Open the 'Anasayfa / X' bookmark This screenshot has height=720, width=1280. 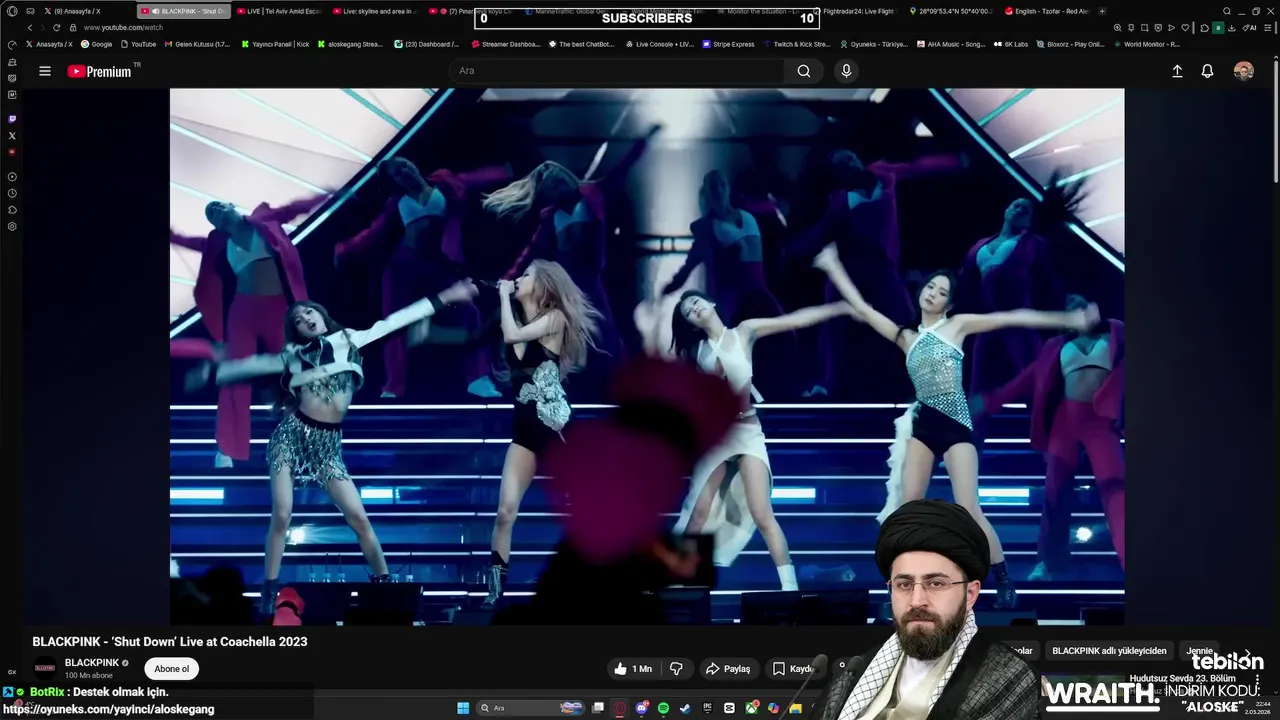point(50,44)
